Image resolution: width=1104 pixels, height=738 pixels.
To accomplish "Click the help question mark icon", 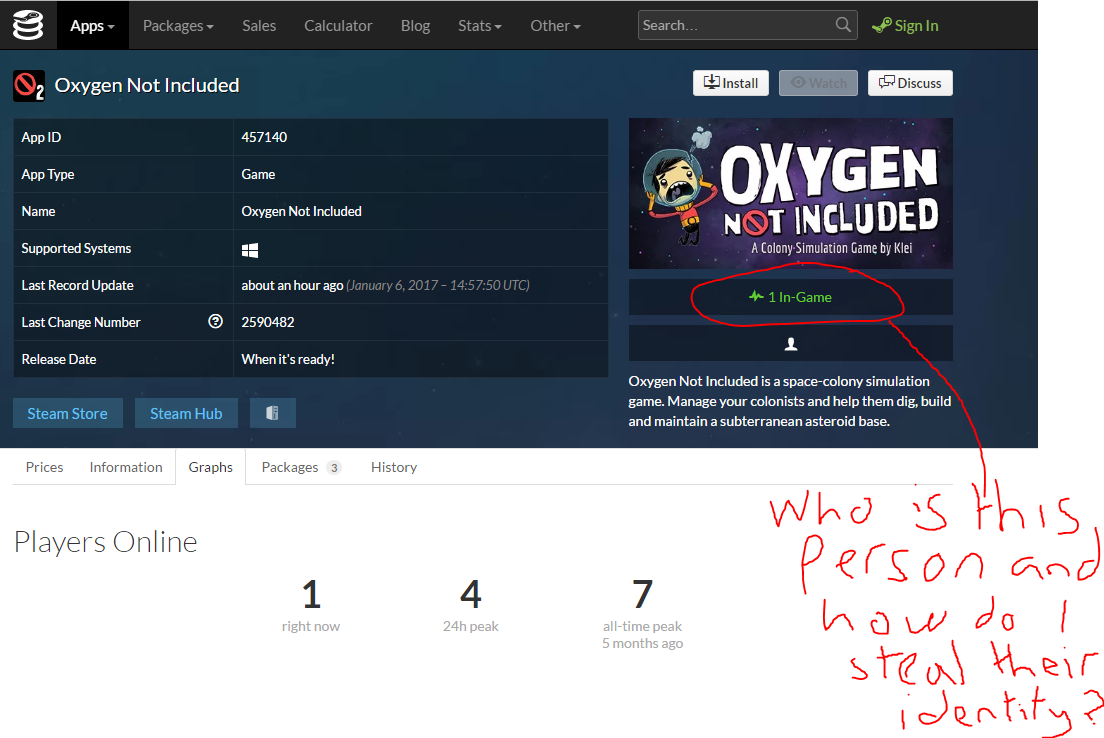I will [x=215, y=322].
